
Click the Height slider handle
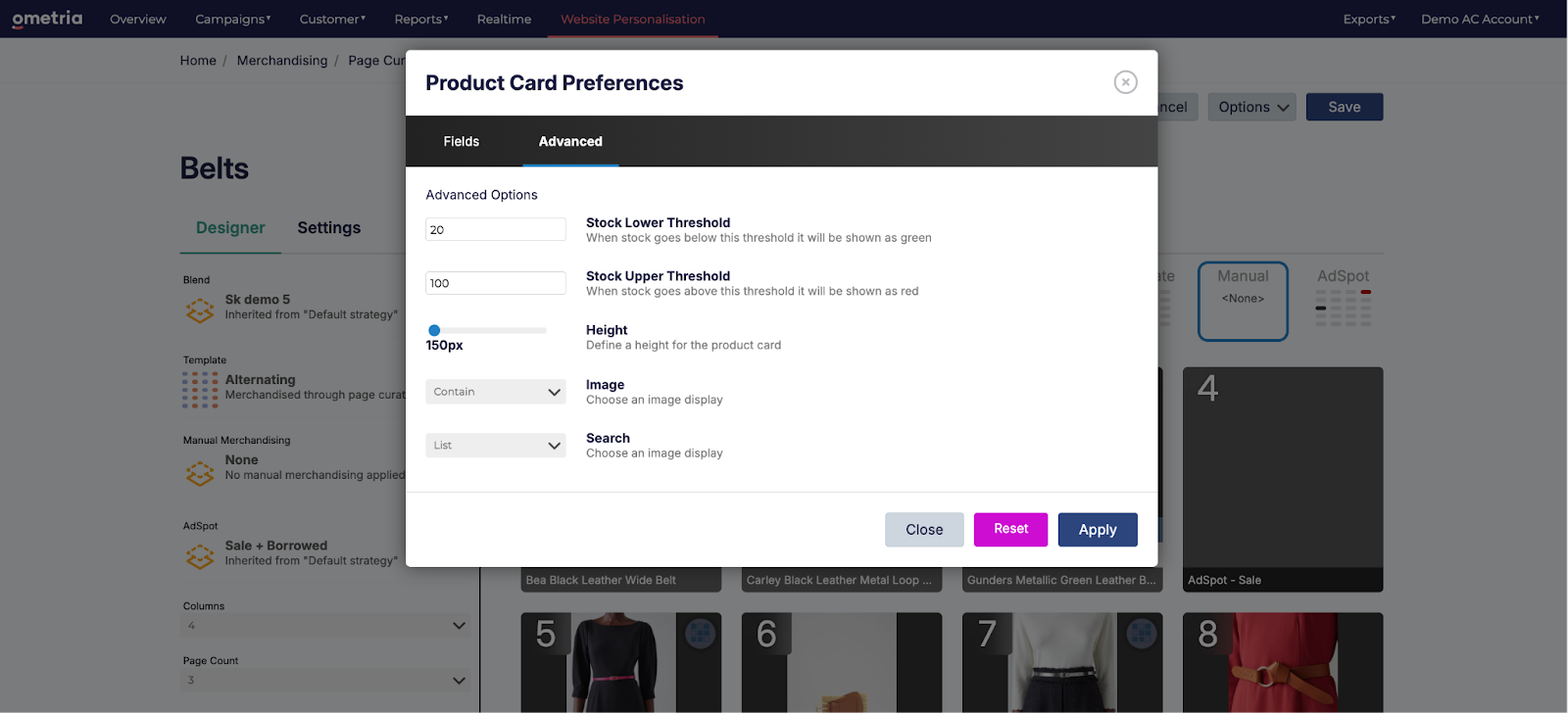click(434, 330)
